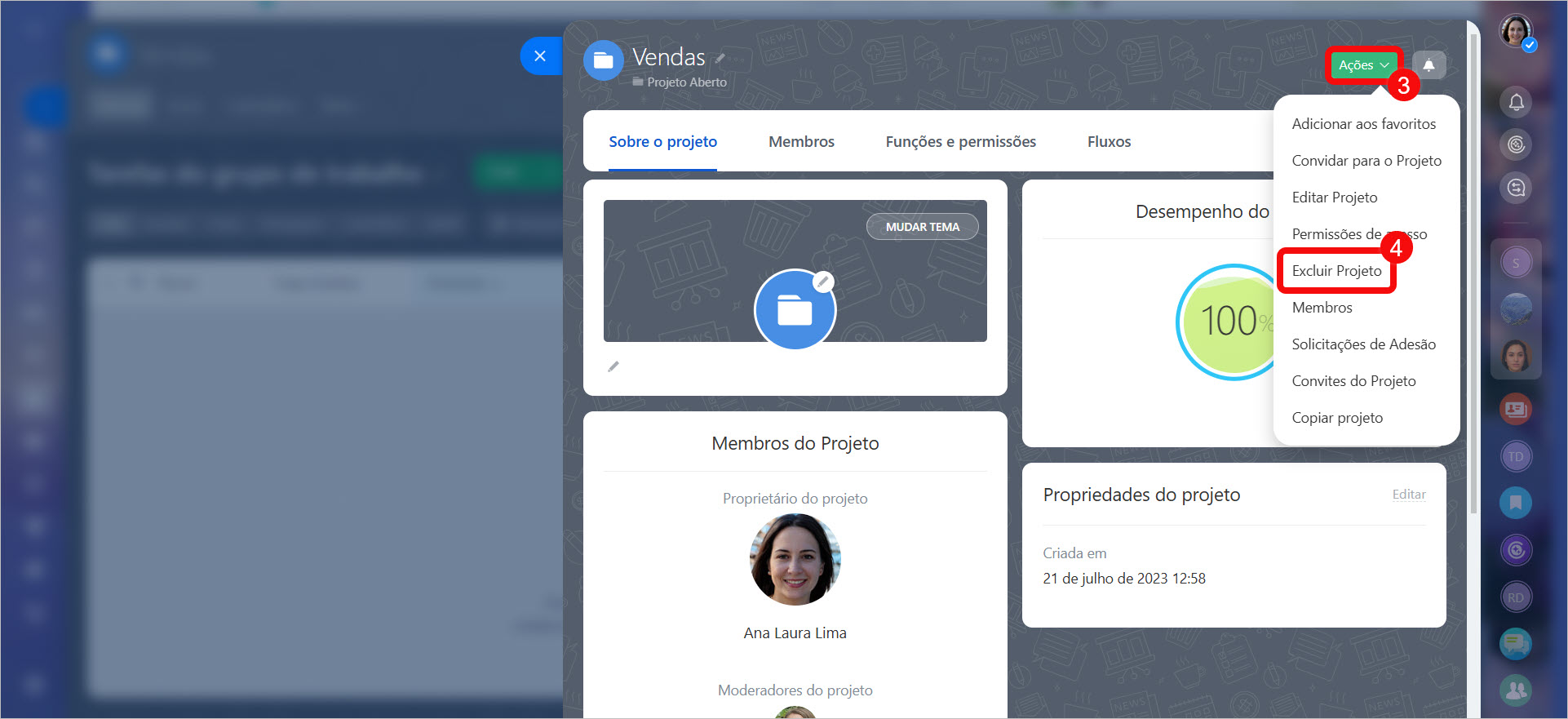This screenshot has height=719, width=1568.
Task: Click the Membros do Projeto heading
Action: click(795, 443)
